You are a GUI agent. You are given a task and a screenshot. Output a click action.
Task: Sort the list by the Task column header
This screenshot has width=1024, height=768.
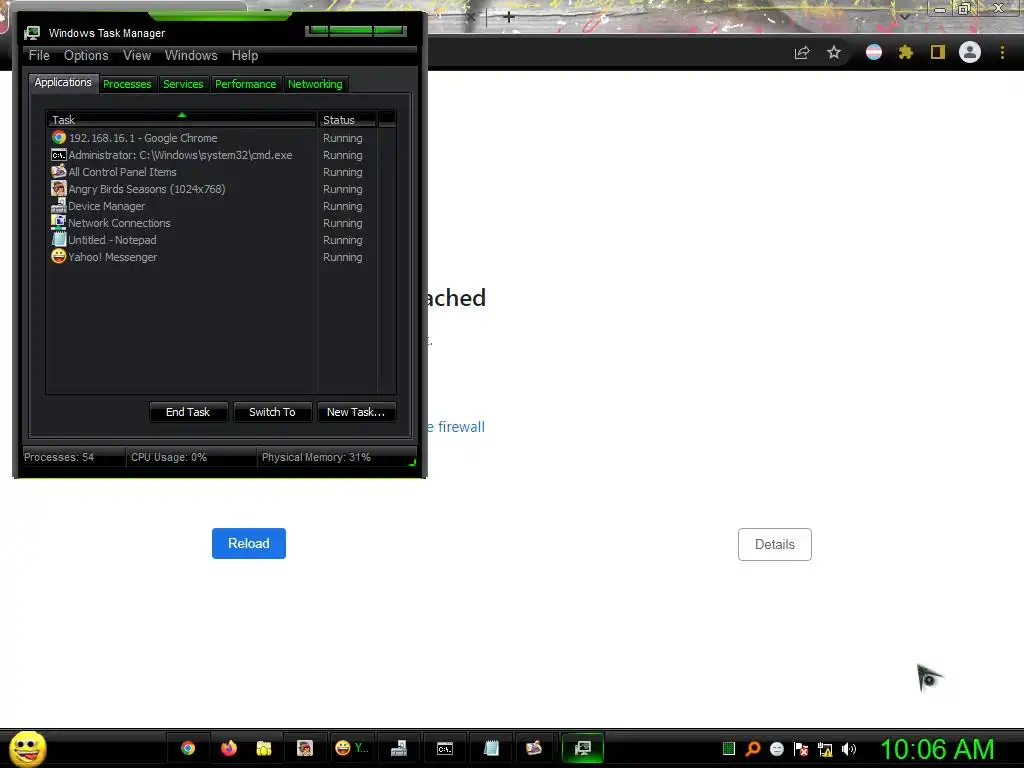coord(181,120)
